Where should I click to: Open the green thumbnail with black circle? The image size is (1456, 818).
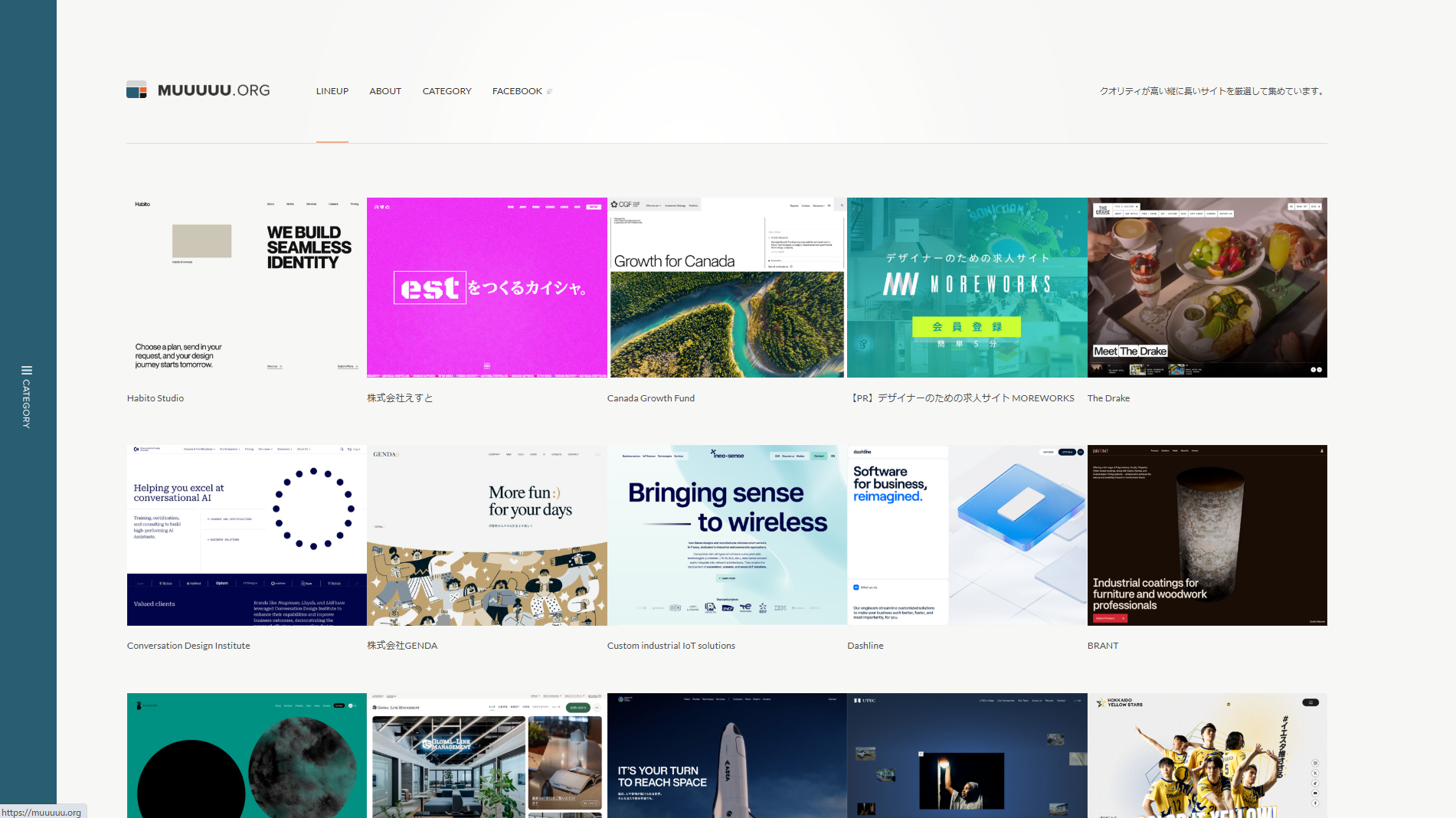point(247,755)
